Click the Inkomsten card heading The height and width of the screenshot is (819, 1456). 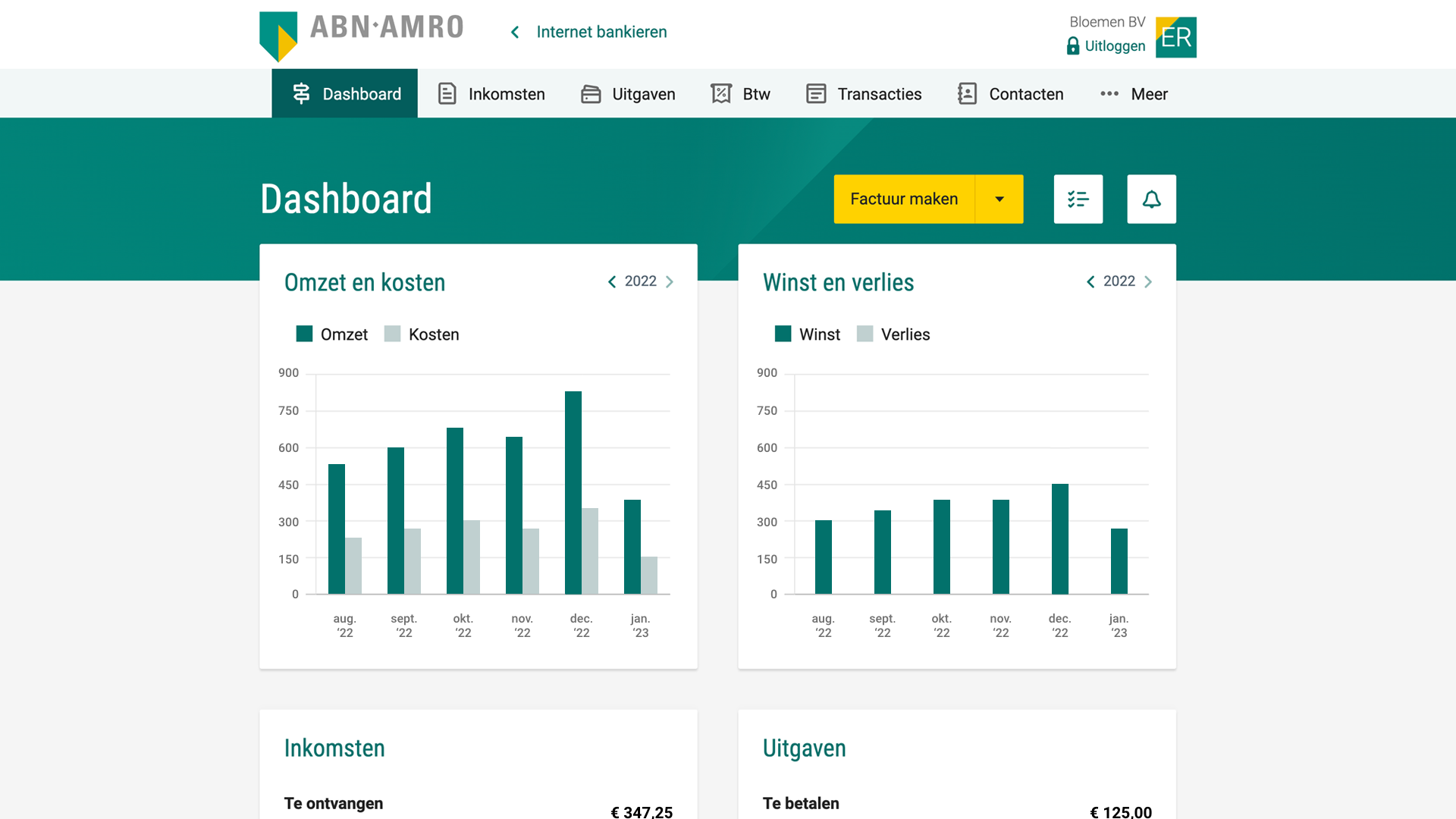(x=334, y=748)
